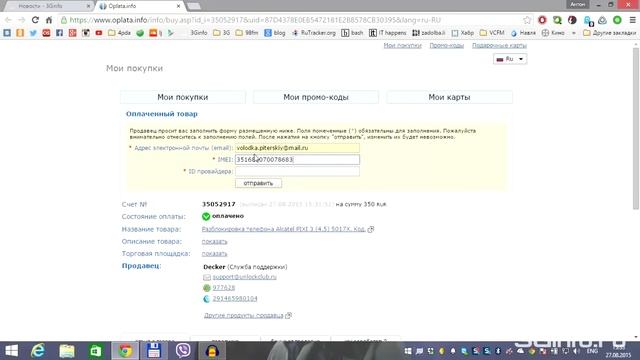Click the seller ICQ number 977628
Viewport: 640px width, 360px height.
(224, 288)
